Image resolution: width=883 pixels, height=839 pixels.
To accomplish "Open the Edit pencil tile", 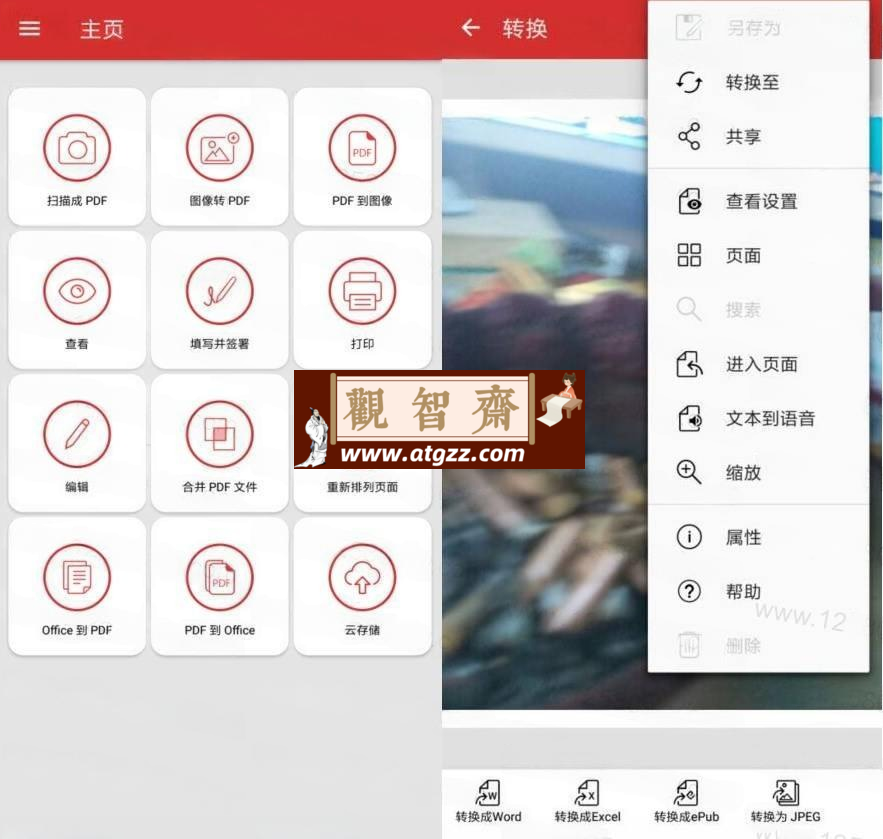I will [x=77, y=443].
